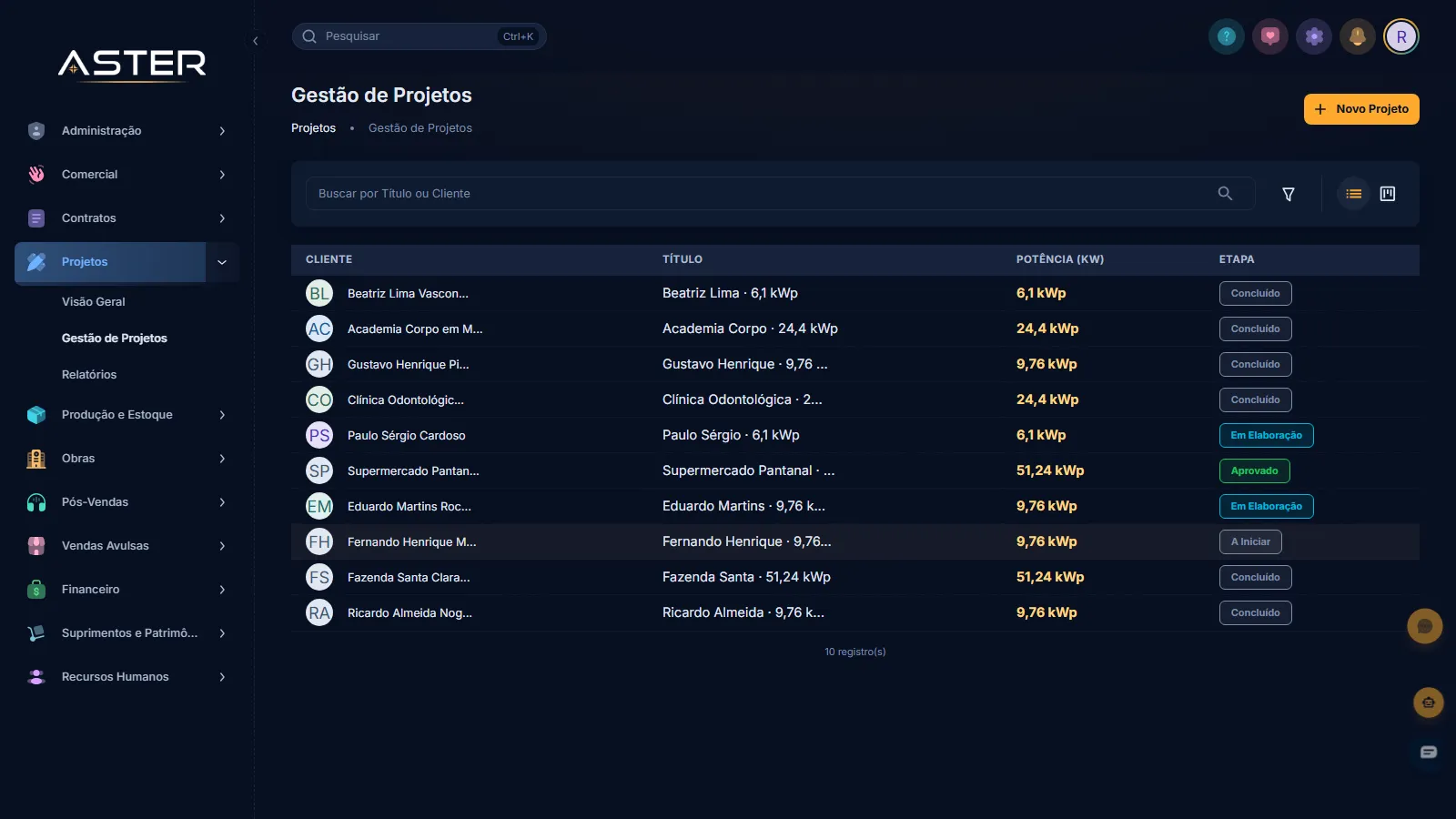This screenshot has width=1456, height=819.
Task: Open the user profile avatar R
Action: coord(1401,36)
